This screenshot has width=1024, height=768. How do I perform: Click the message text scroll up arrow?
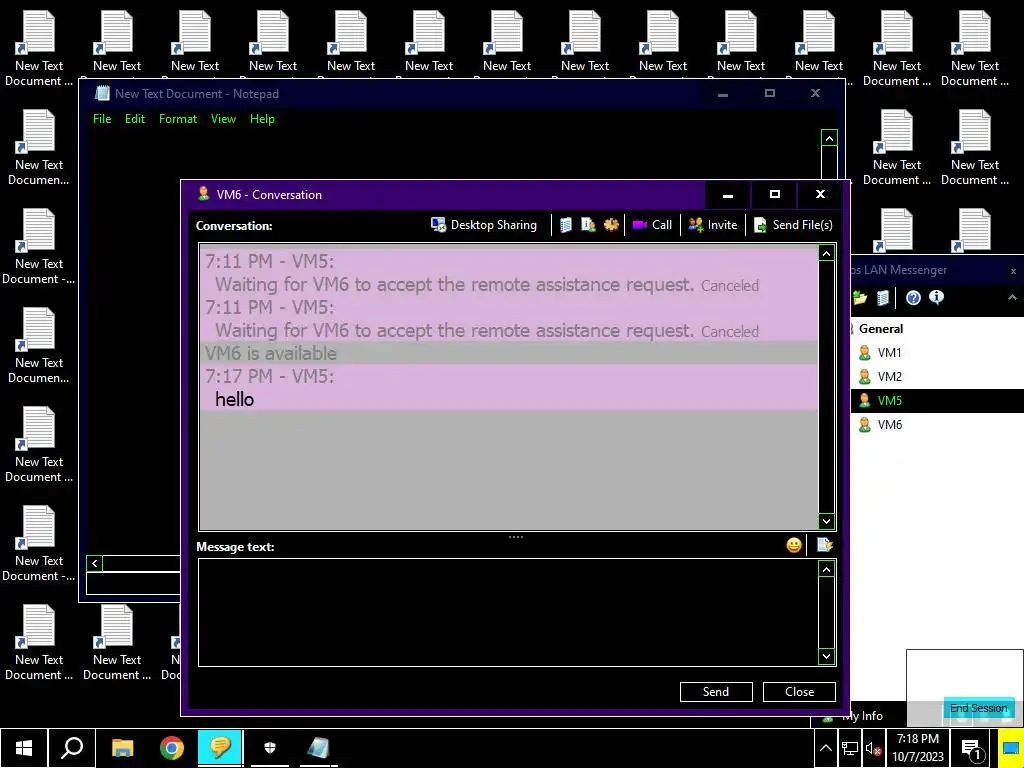[x=826, y=569]
